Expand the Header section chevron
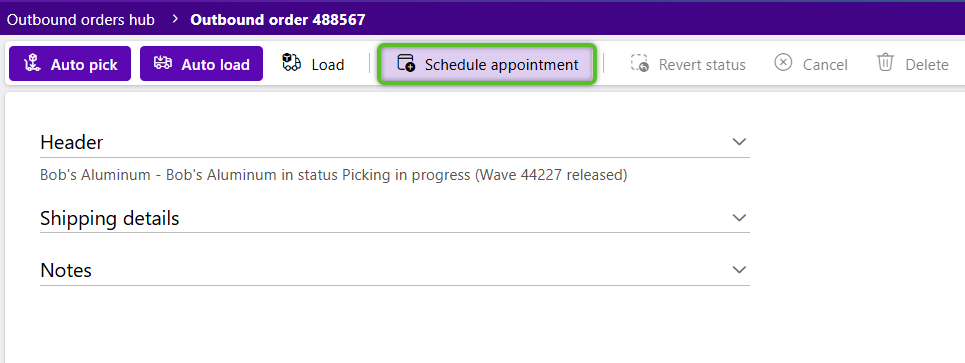Screen dimensions: 965x363 coord(739,142)
